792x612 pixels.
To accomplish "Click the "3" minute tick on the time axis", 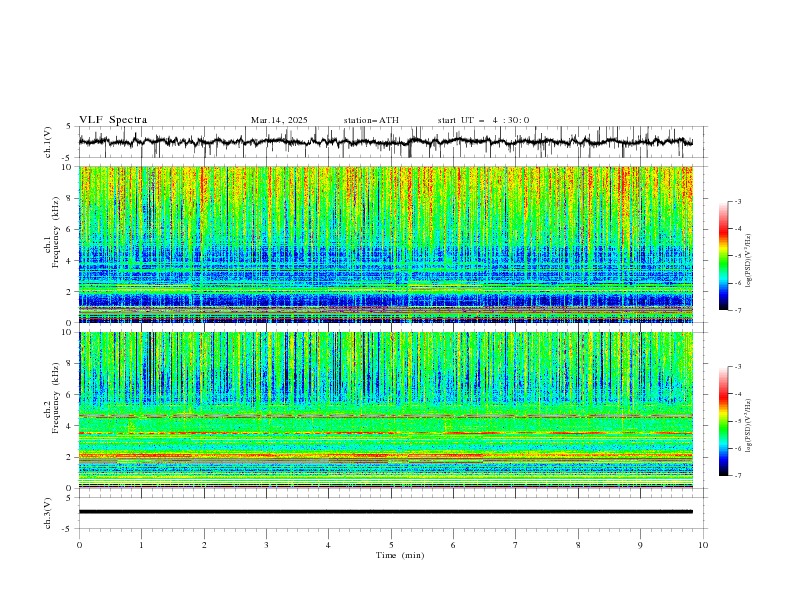I will (266, 545).
